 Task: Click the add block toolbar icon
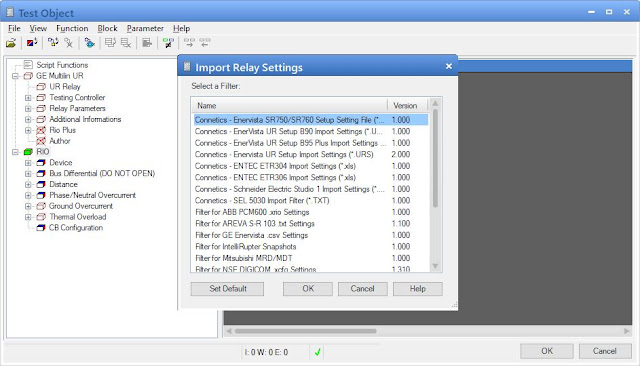click(x=53, y=42)
